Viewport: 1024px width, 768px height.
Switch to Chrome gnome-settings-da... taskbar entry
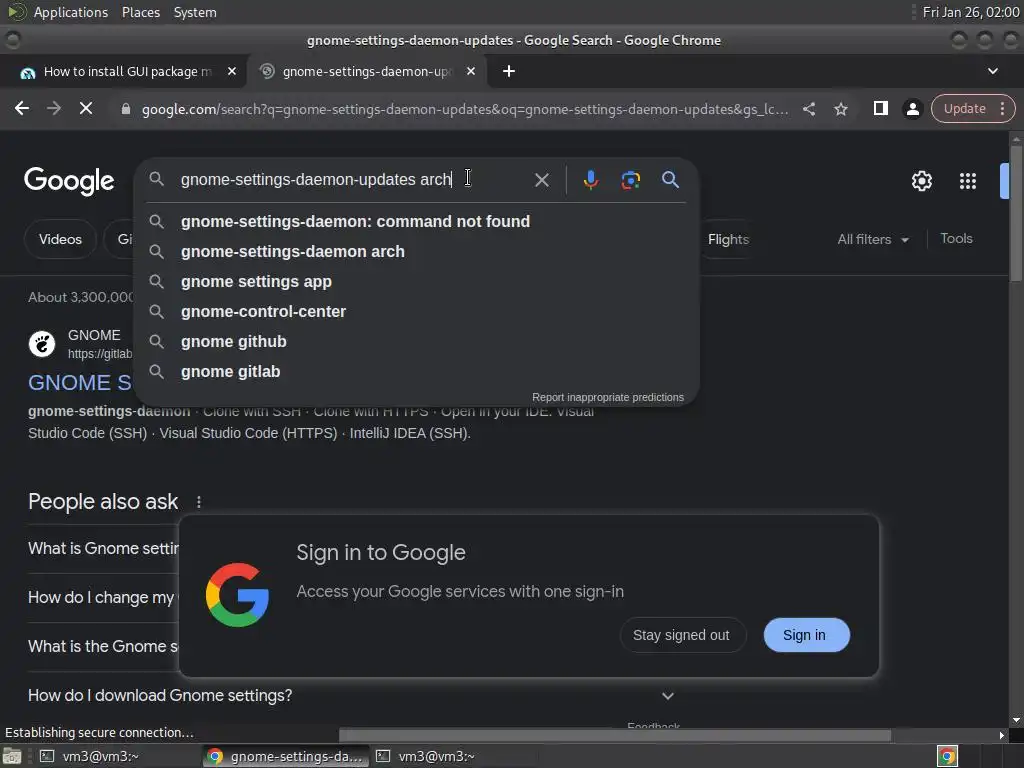click(x=286, y=756)
